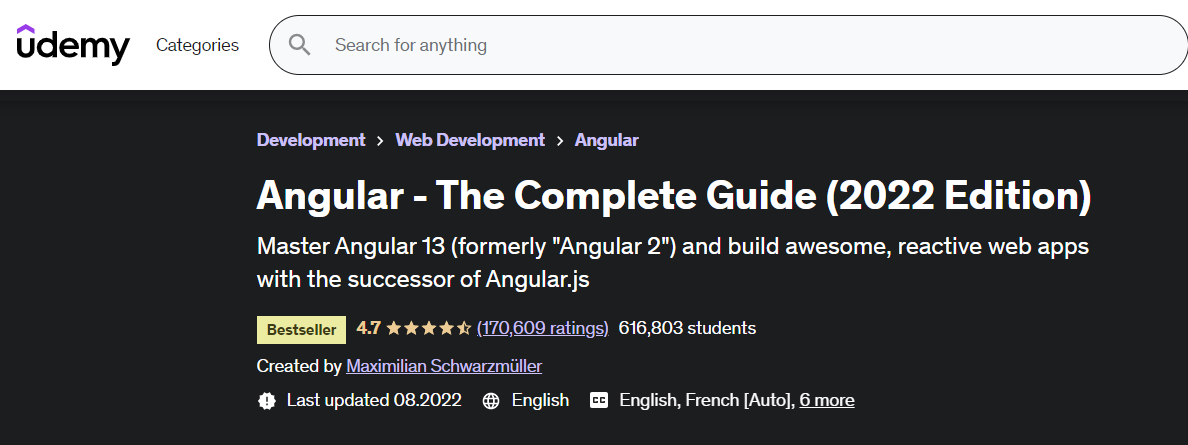Open the Categories menu
The image size is (1188, 445).
[197, 45]
